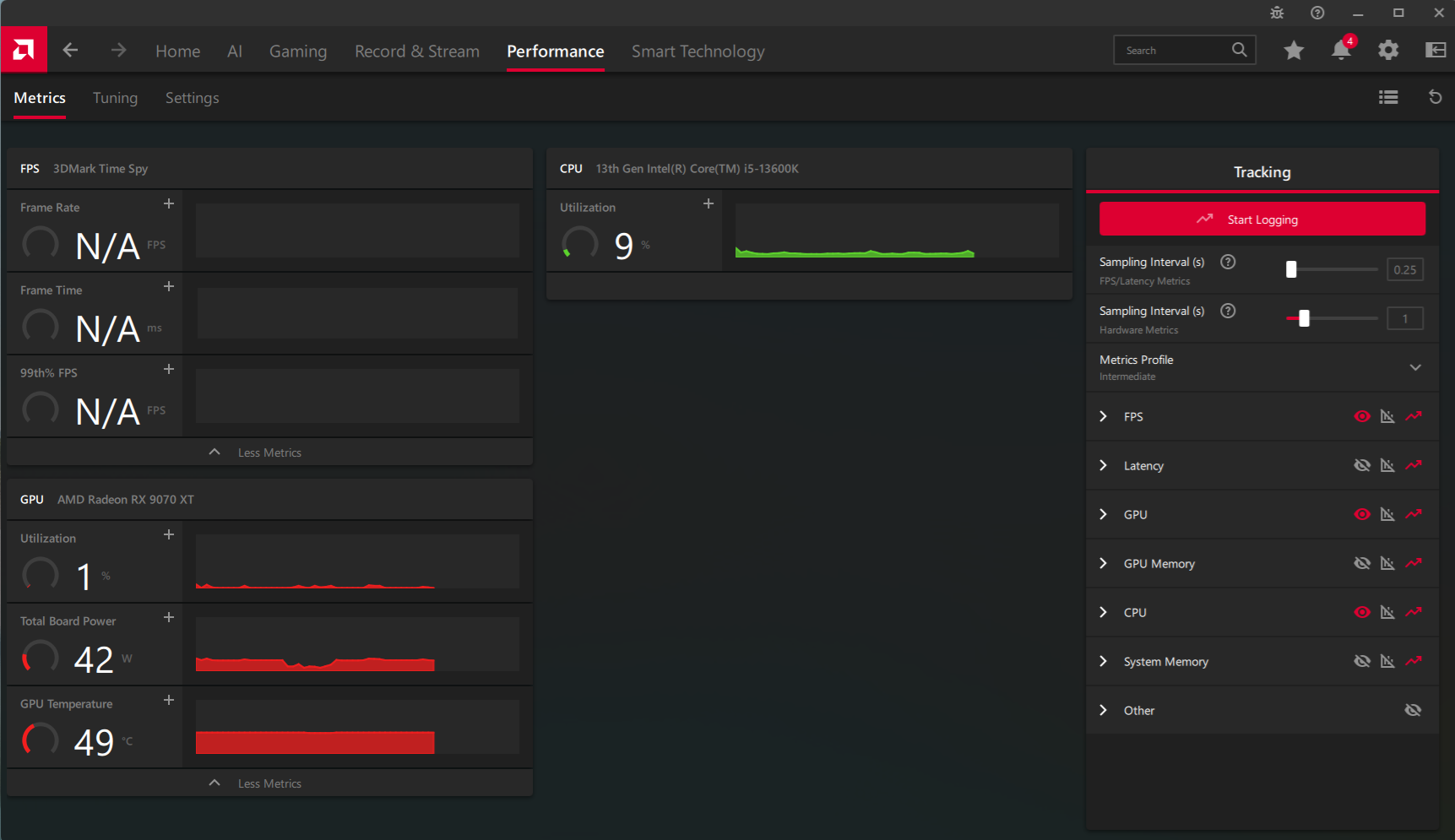Image resolution: width=1455 pixels, height=840 pixels.
Task: Expand the Latency tracking section
Action: point(1103,465)
